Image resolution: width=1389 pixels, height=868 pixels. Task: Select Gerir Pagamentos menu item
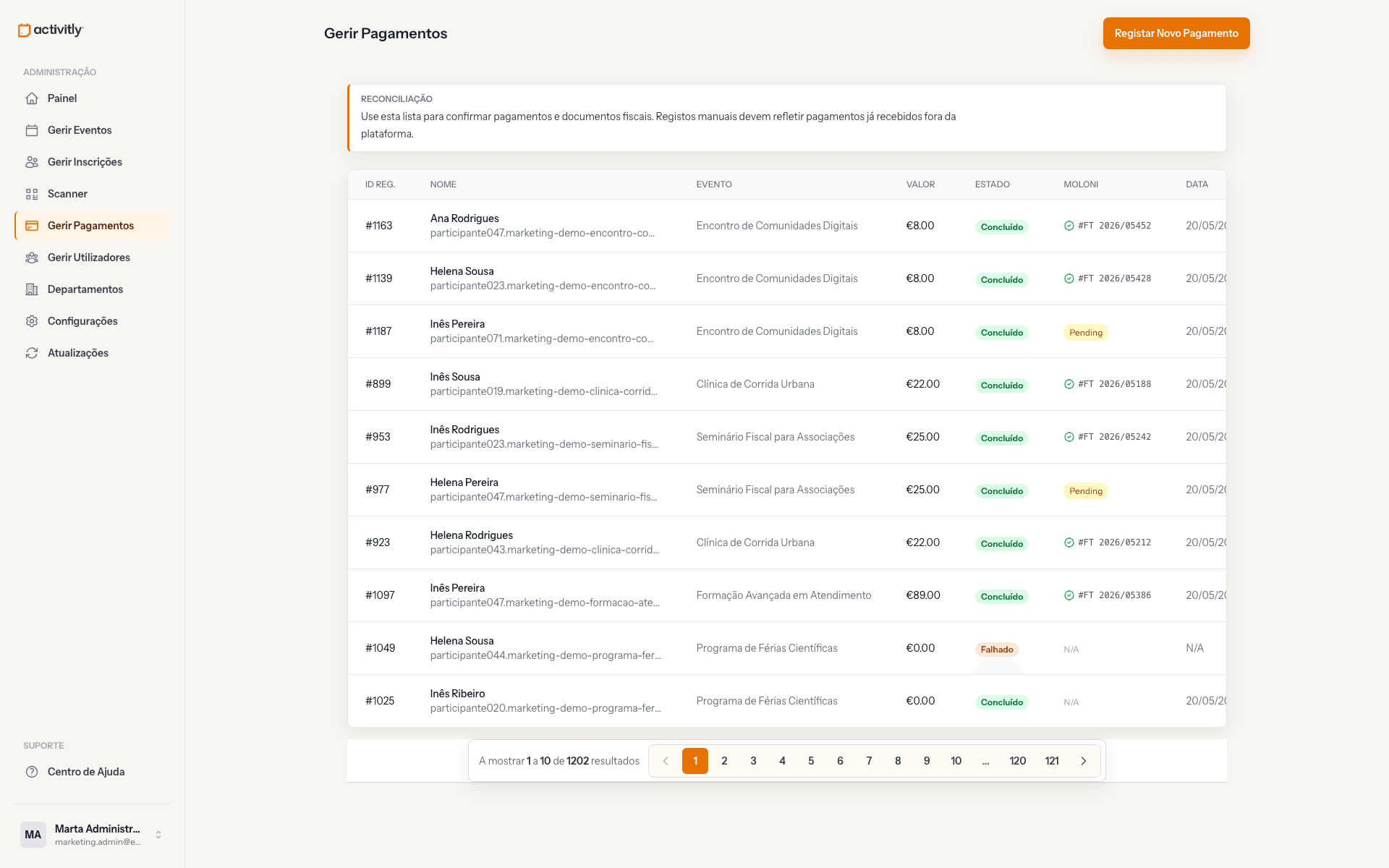(93, 226)
